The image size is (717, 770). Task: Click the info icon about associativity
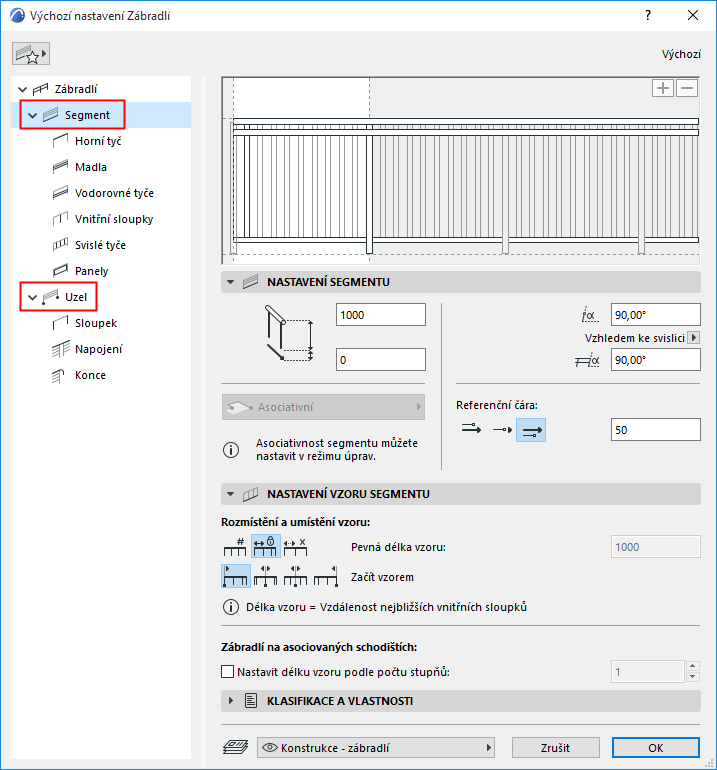click(x=231, y=450)
